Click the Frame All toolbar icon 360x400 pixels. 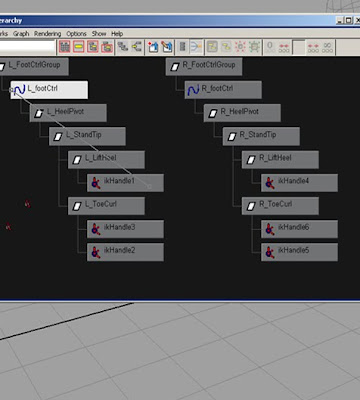65,47
